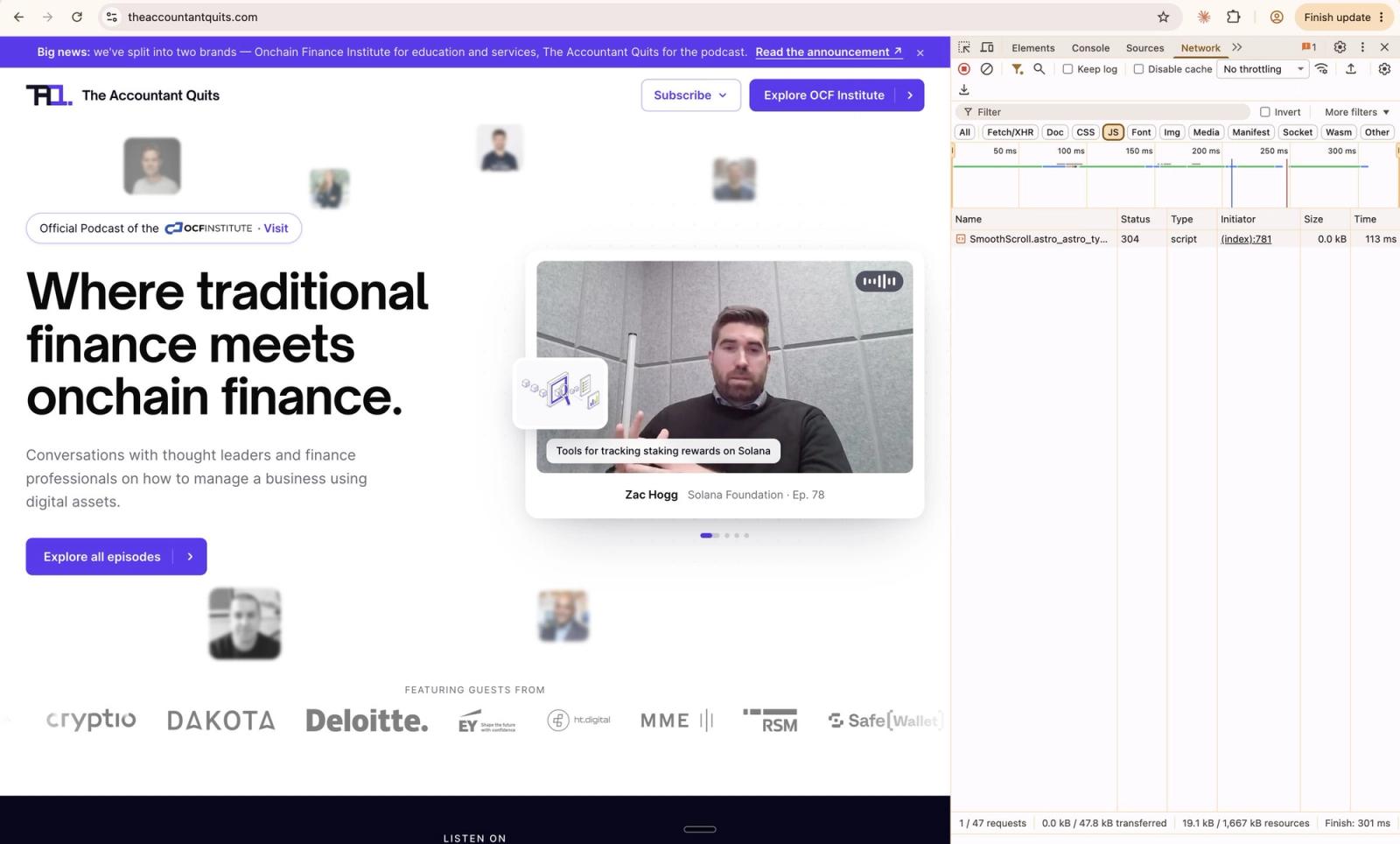Open network conditions wifi icon
1400x844 pixels.
tap(1322, 69)
